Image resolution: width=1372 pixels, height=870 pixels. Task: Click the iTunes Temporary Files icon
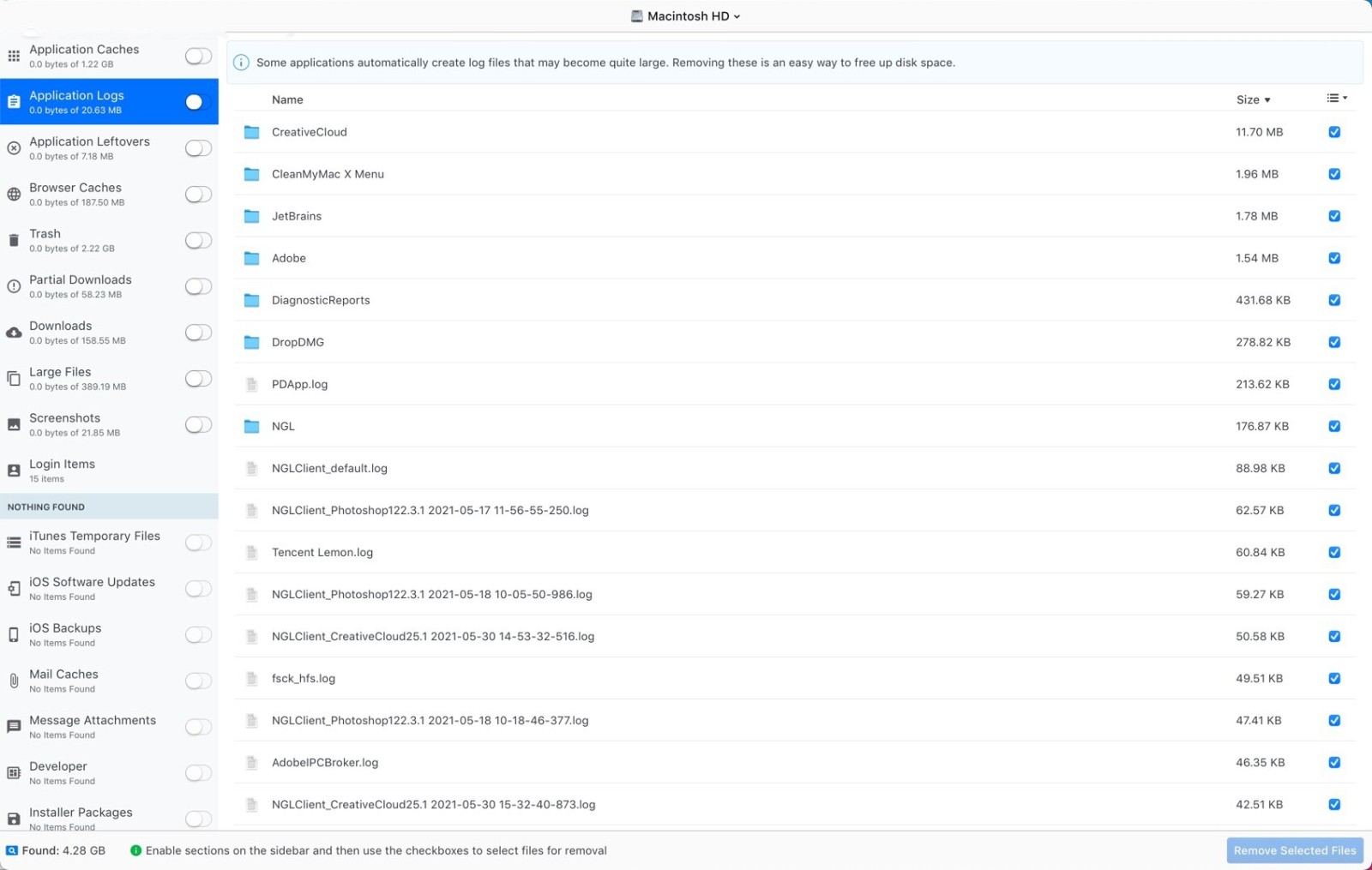(14, 543)
